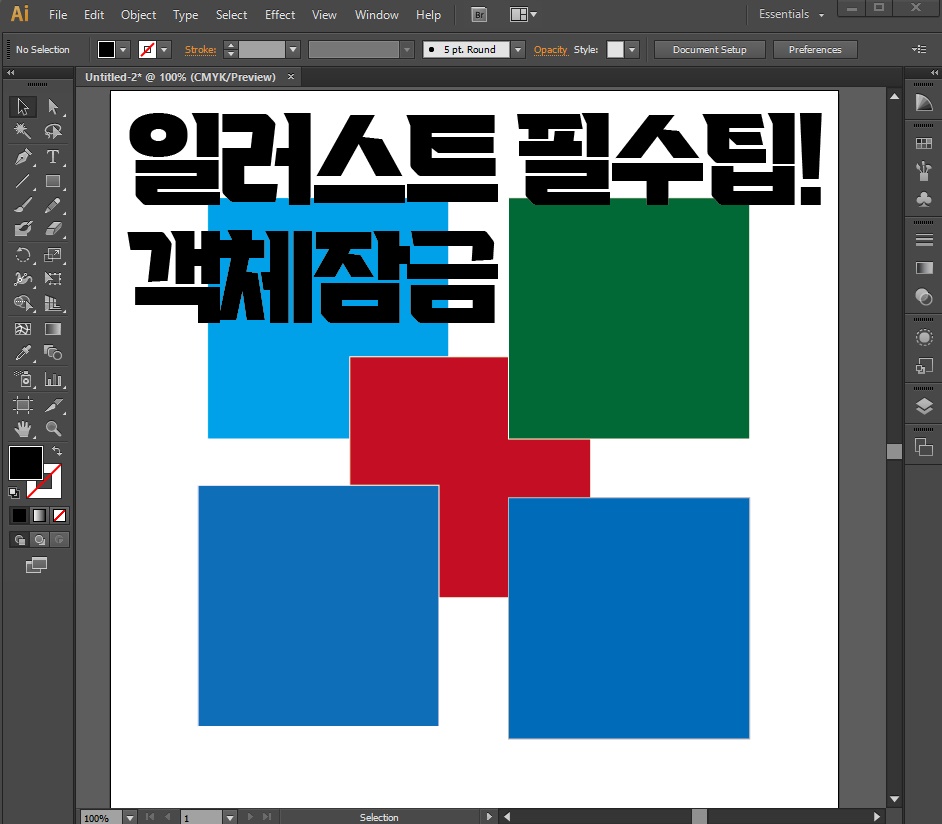Screen dimensions: 942x824
Task: Open the Window menu
Action: tap(377, 15)
